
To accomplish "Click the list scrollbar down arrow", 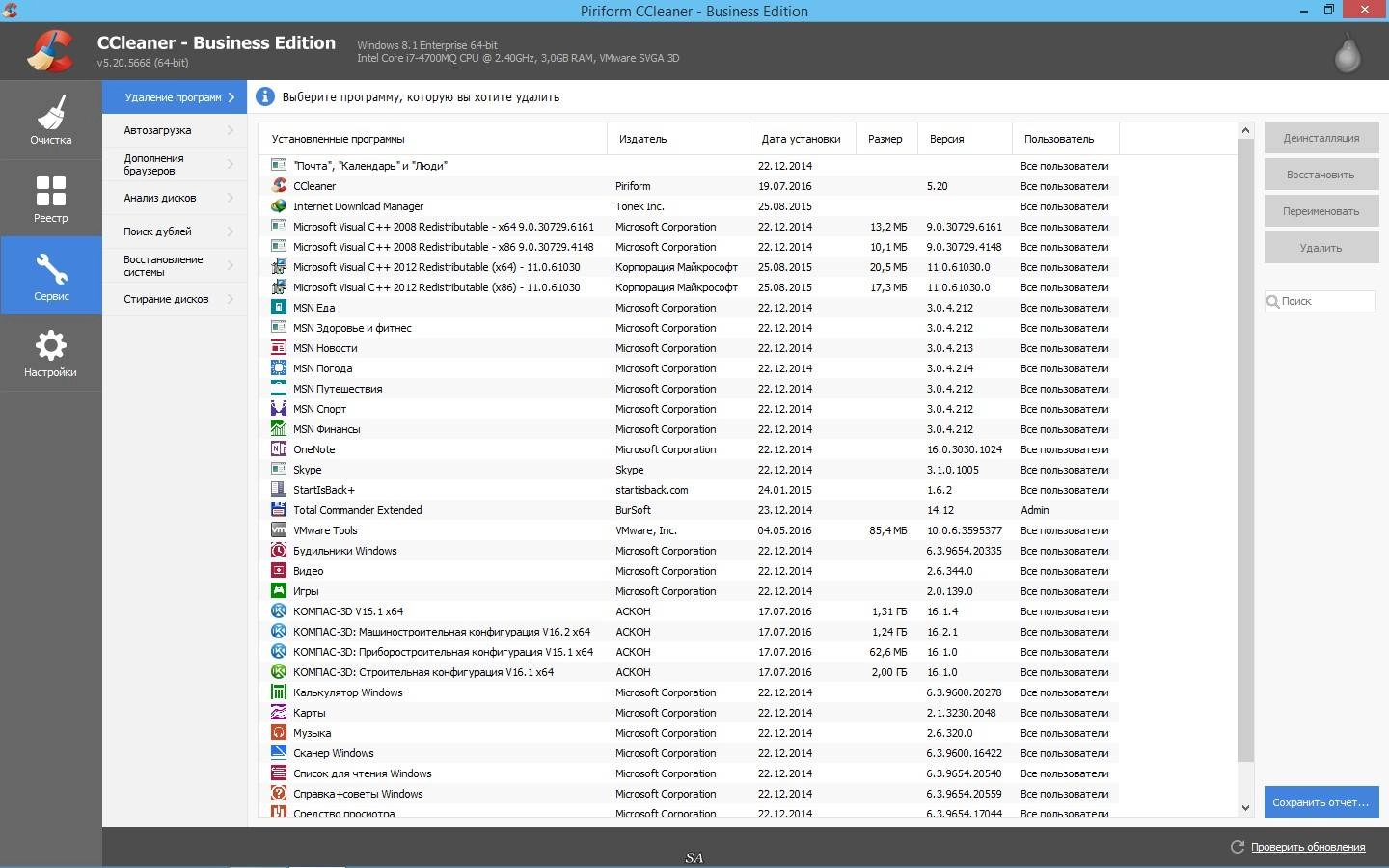I will coord(1245,808).
